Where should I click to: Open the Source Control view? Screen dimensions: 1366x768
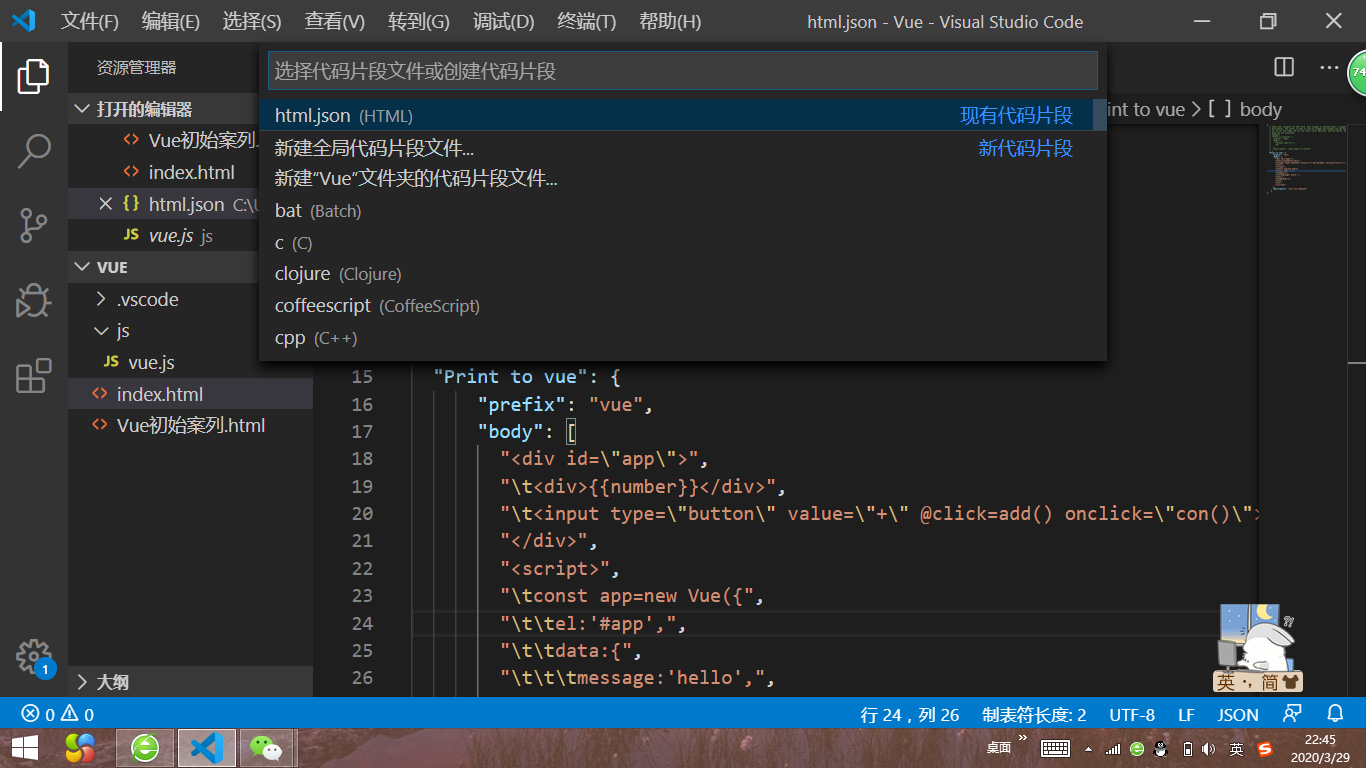point(34,225)
